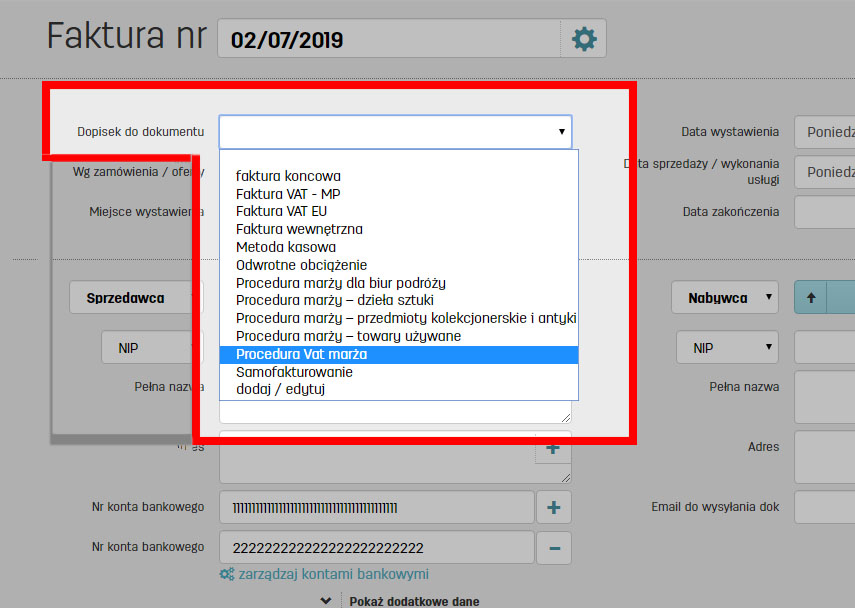
Task: Open the Nabywca selector dropdown
Action: point(727,296)
